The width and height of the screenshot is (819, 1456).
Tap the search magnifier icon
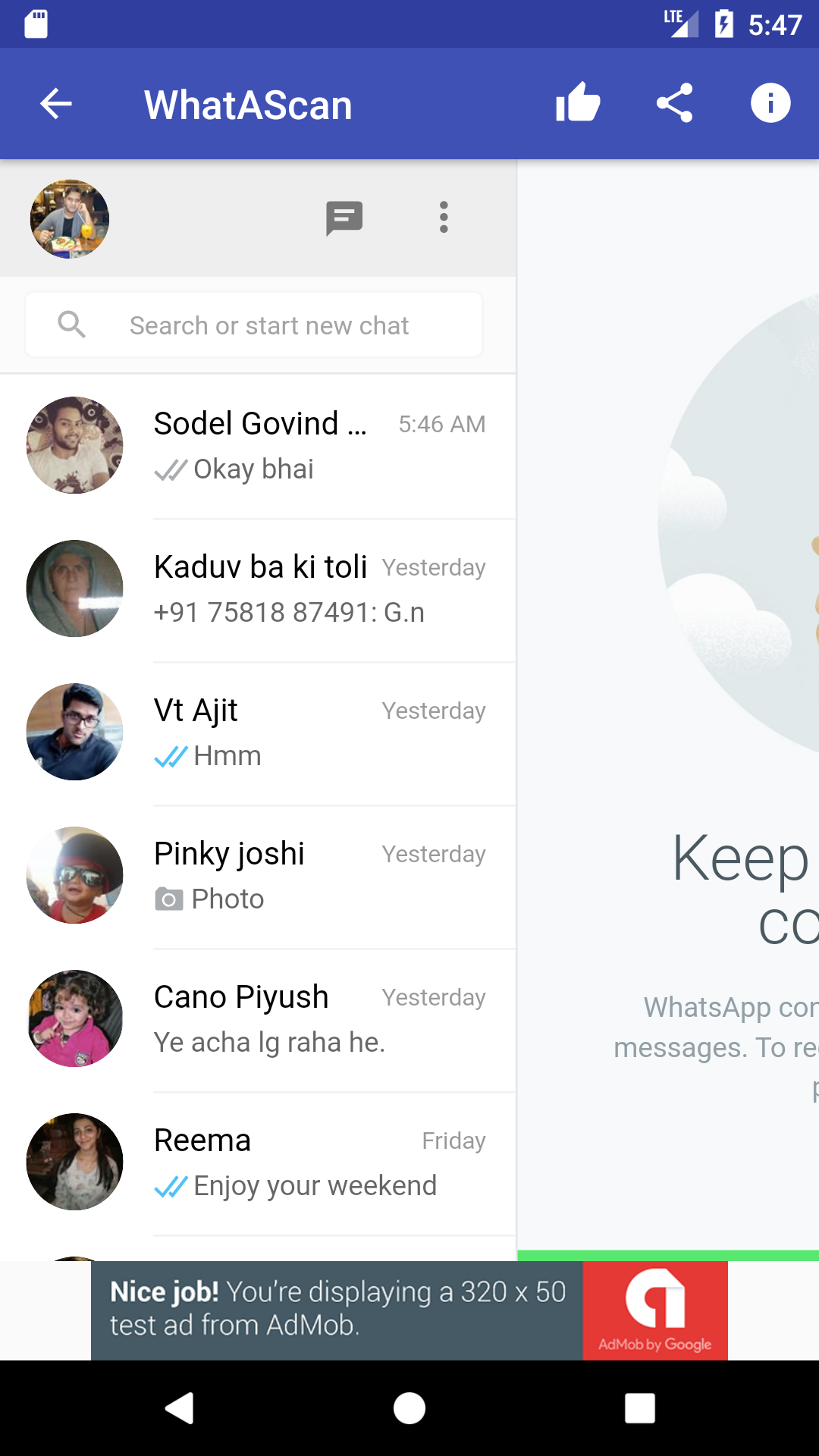[x=71, y=325]
